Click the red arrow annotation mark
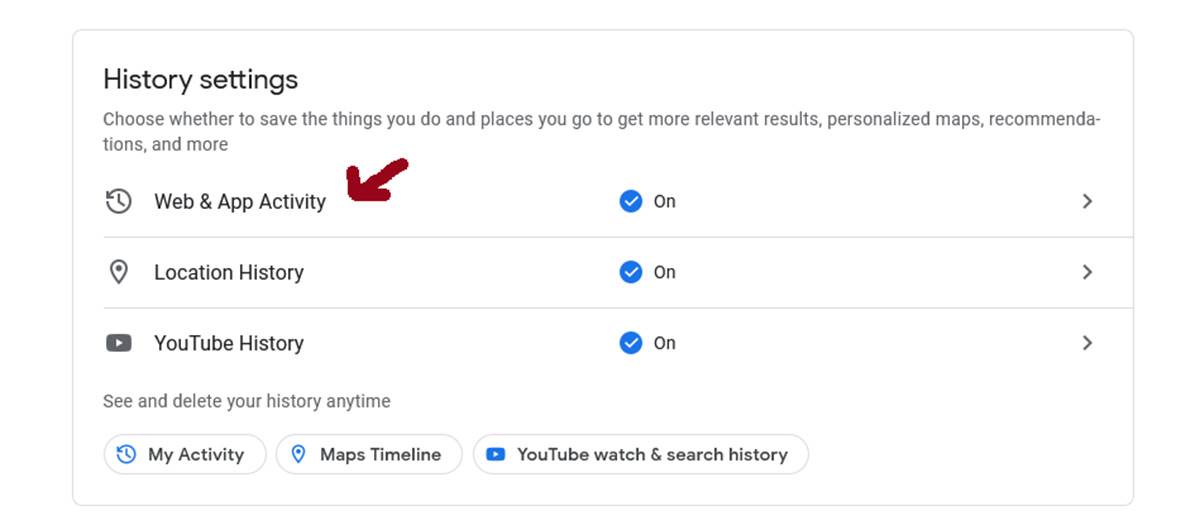This screenshot has height=525, width=1200. click(375, 181)
